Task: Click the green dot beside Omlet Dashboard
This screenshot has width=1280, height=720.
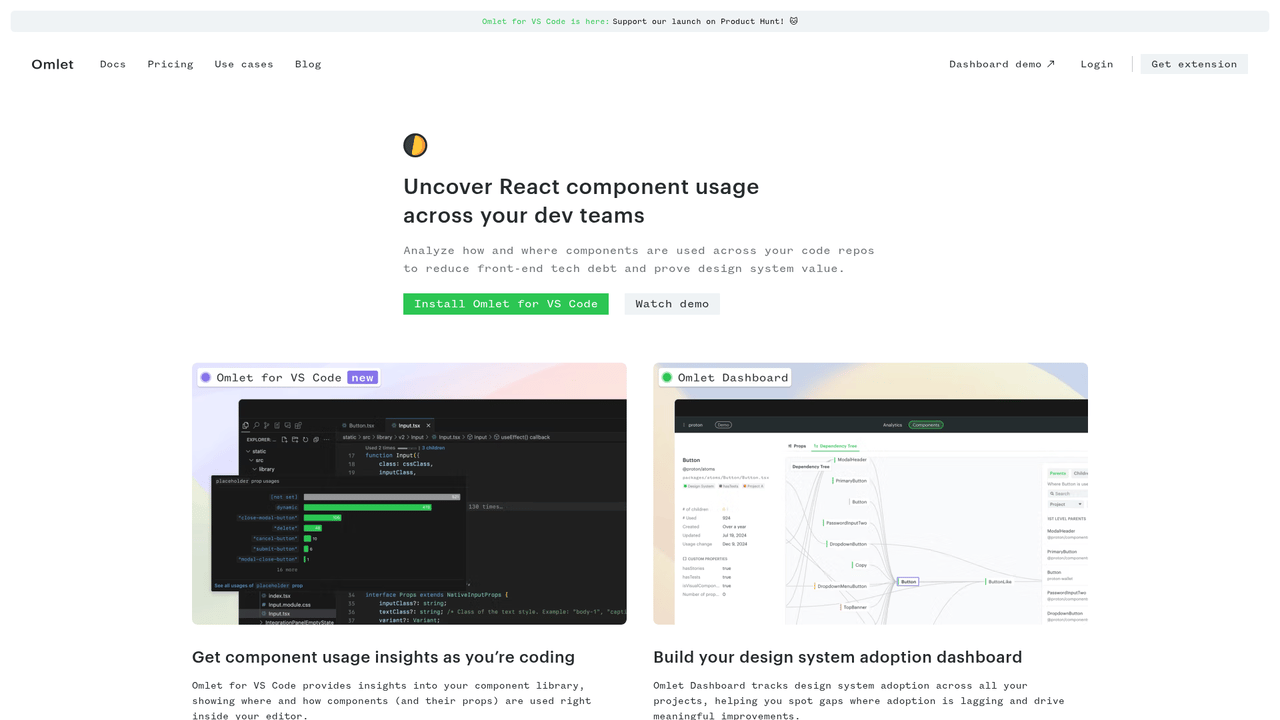Action: click(667, 378)
